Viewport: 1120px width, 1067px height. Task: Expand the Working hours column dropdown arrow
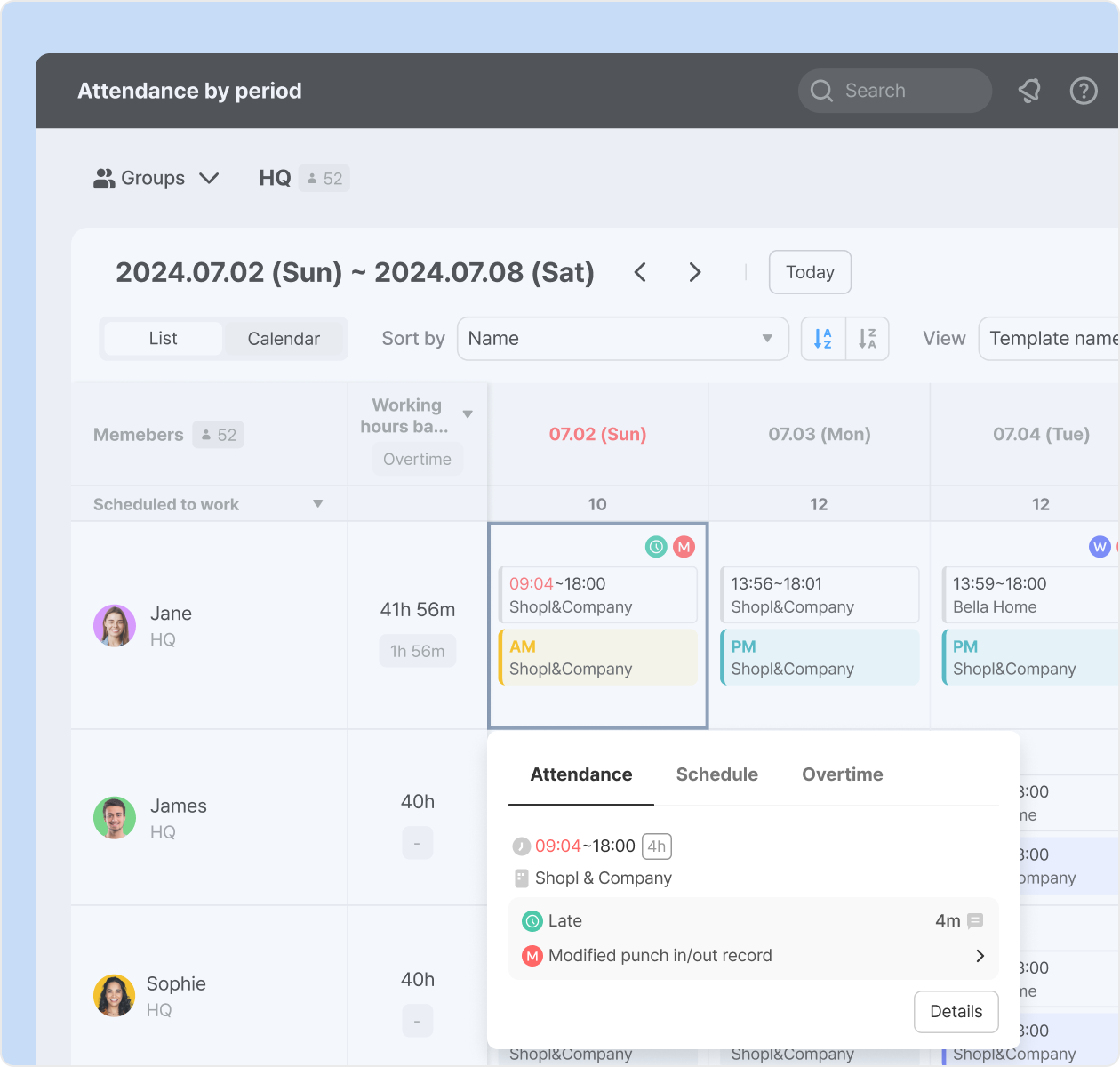[x=468, y=413]
